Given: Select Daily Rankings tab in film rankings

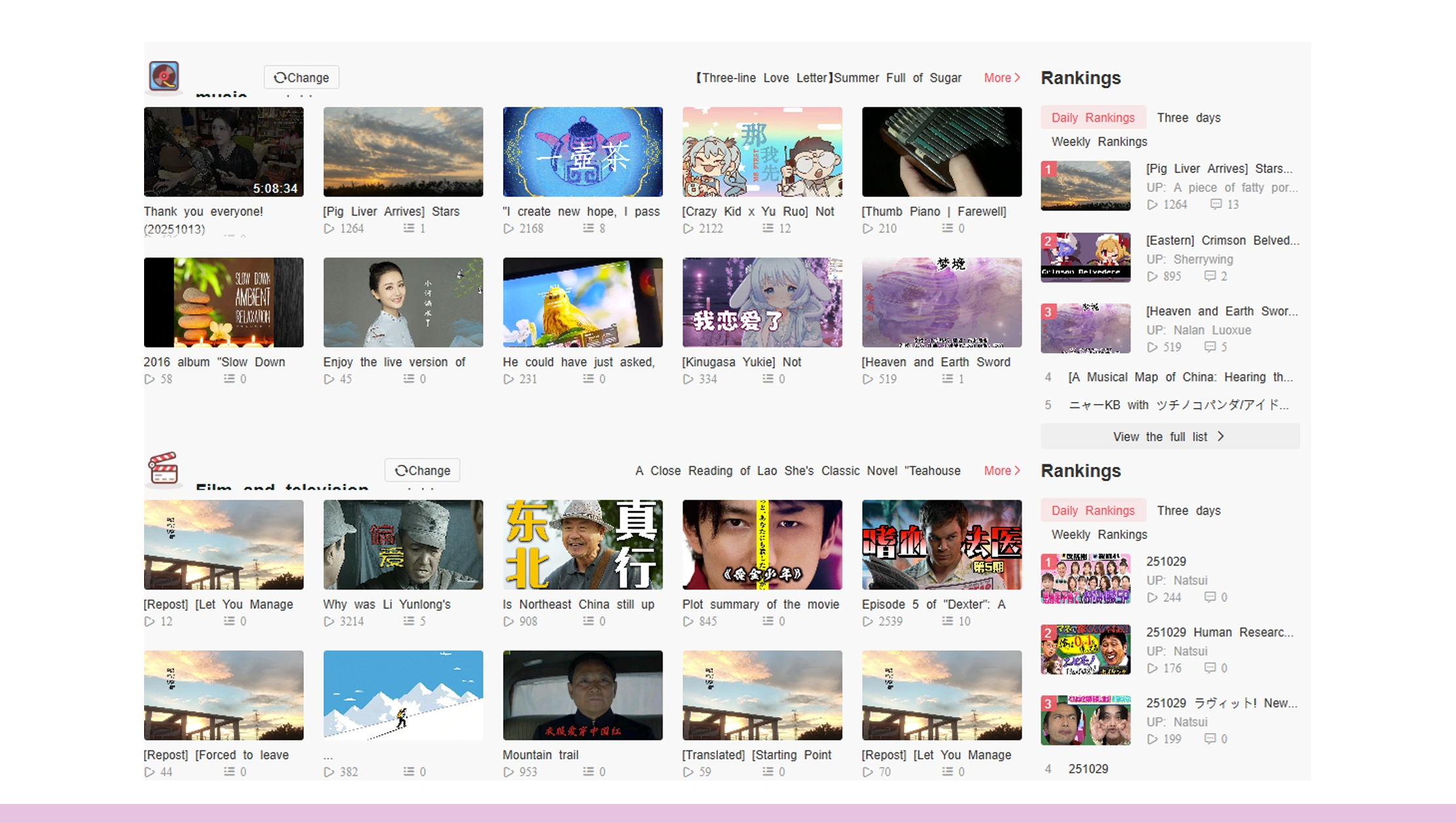Looking at the screenshot, I should [x=1092, y=511].
